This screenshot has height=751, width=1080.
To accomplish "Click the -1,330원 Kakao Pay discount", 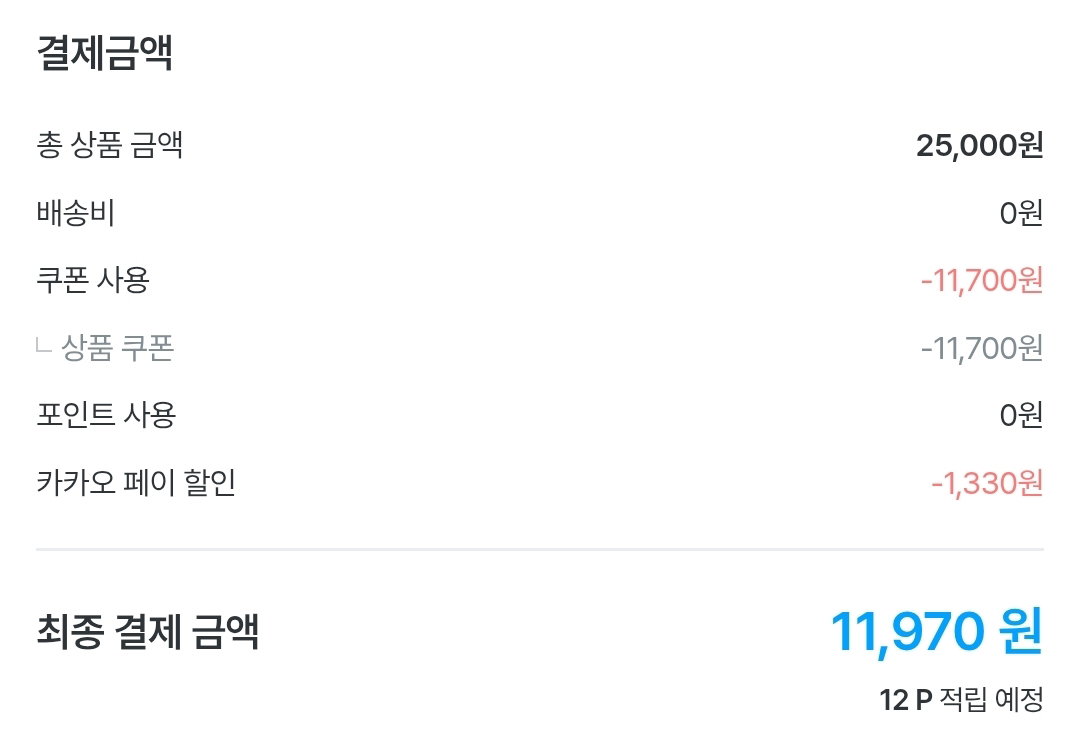I will 987,483.
